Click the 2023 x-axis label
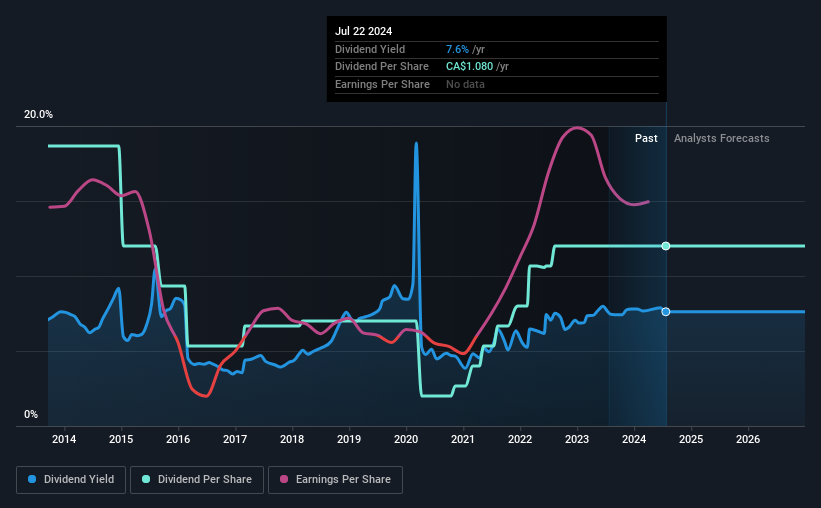 pos(577,439)
